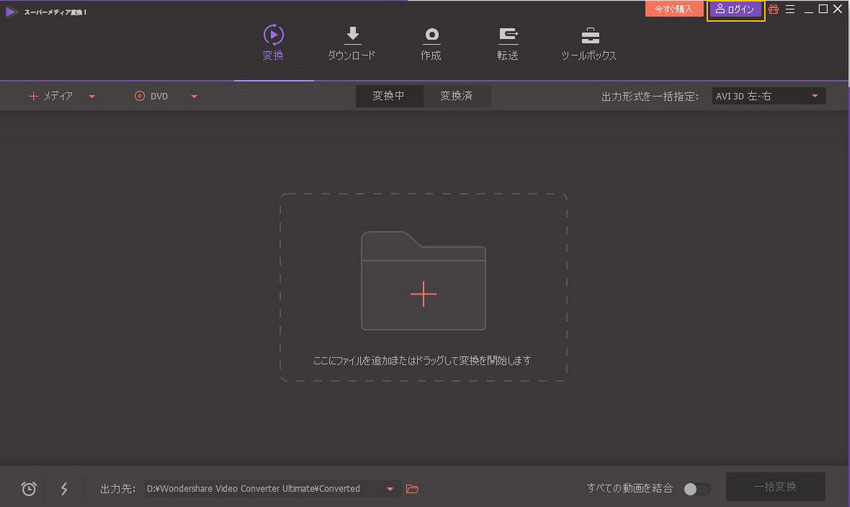Click the 一括変換 convert all button
Viewport: 850px width, 507px height.
[775, 487]
